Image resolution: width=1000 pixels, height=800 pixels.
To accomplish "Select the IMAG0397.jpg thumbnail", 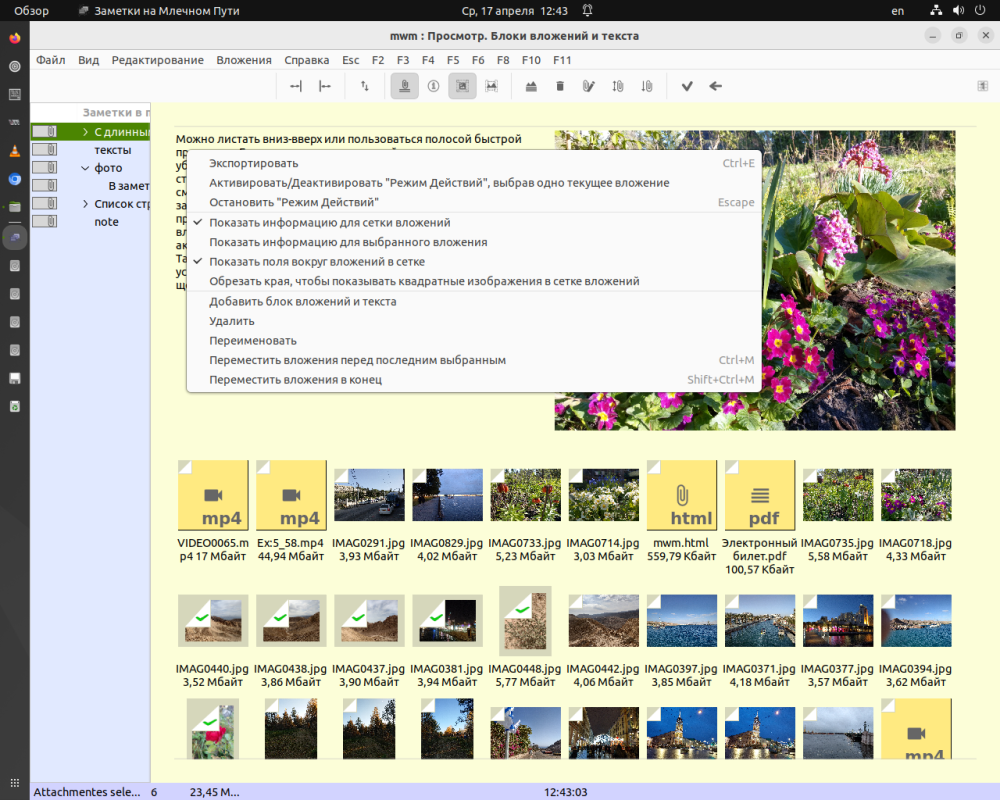I will pos(682,621).
